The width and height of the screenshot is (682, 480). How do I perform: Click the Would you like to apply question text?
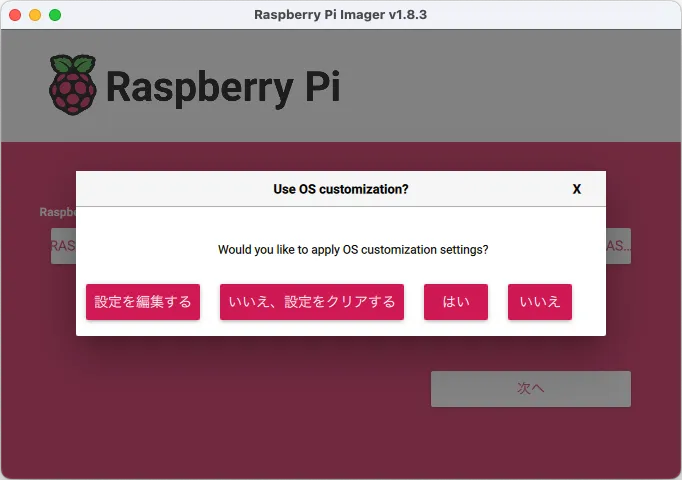click(x=353, y=250)
